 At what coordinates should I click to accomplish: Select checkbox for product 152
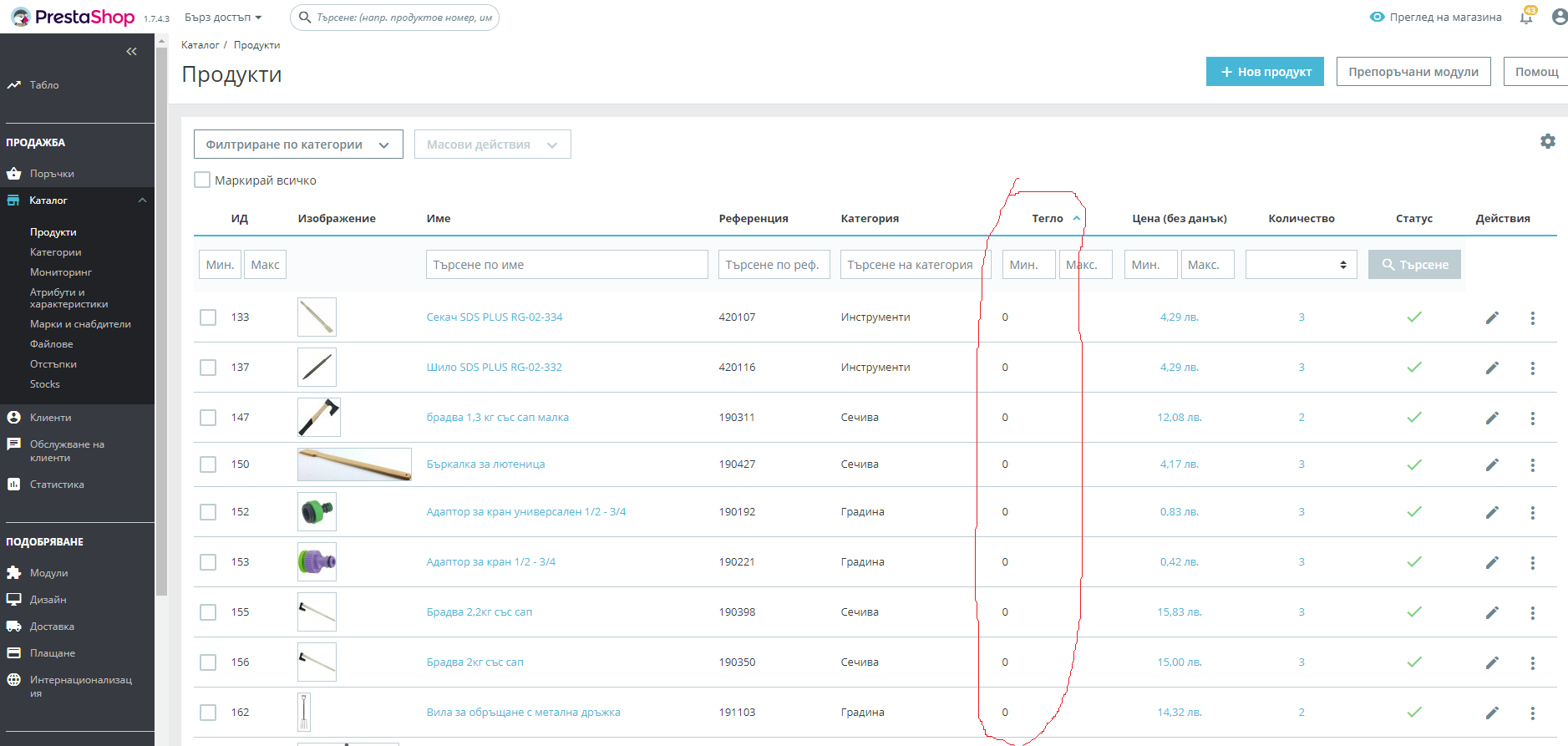208,512
